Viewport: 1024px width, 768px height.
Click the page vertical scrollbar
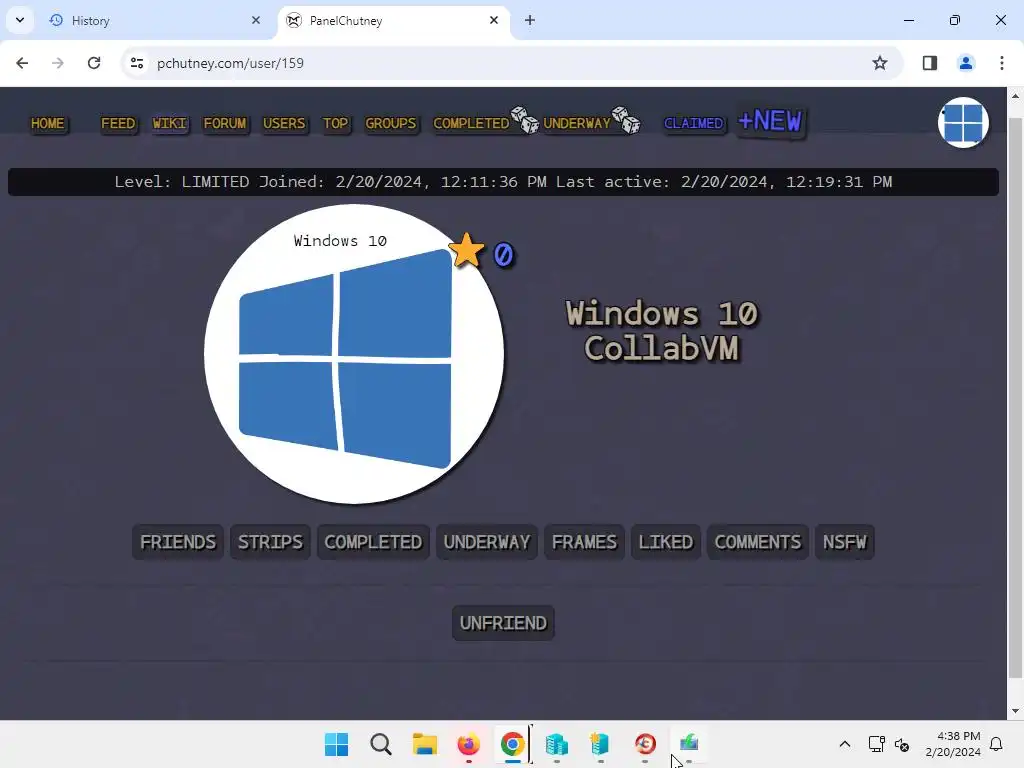point(1015,398)
